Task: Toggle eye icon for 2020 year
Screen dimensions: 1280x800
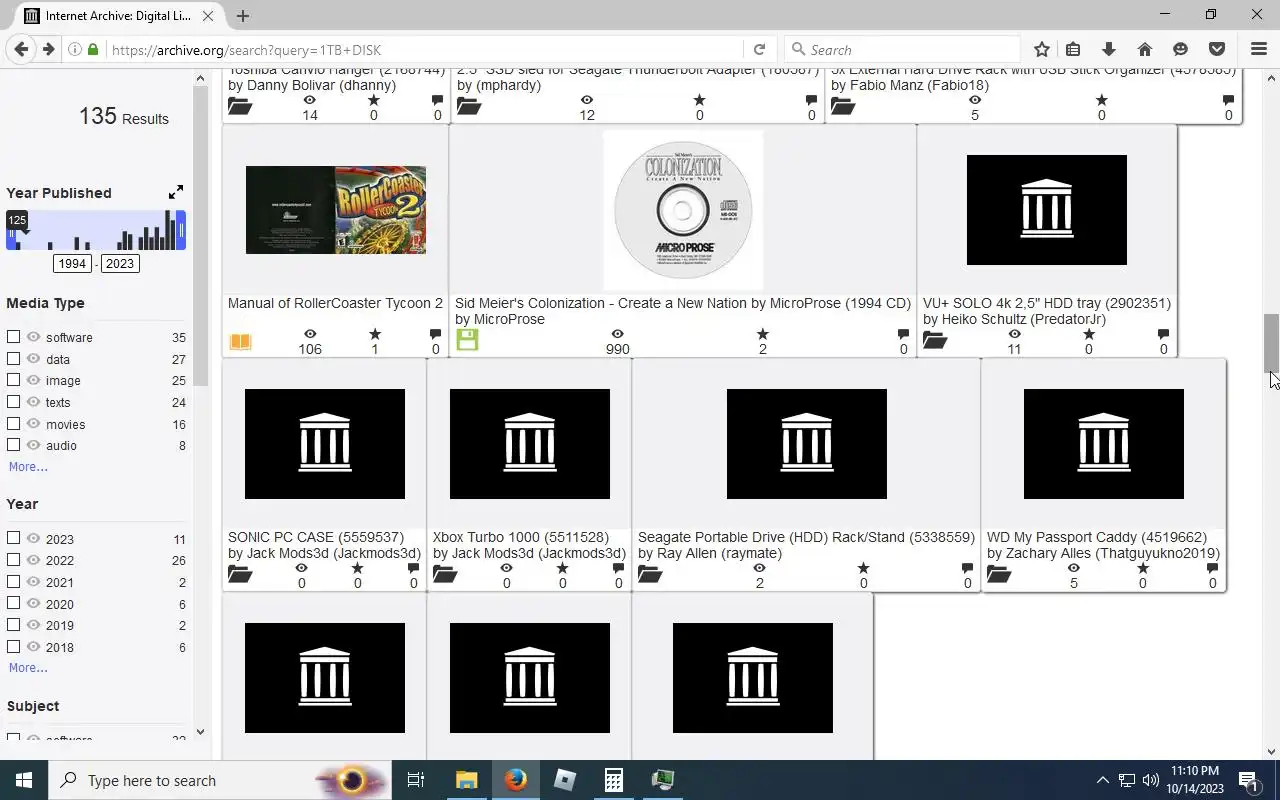Action: point(33,604)
